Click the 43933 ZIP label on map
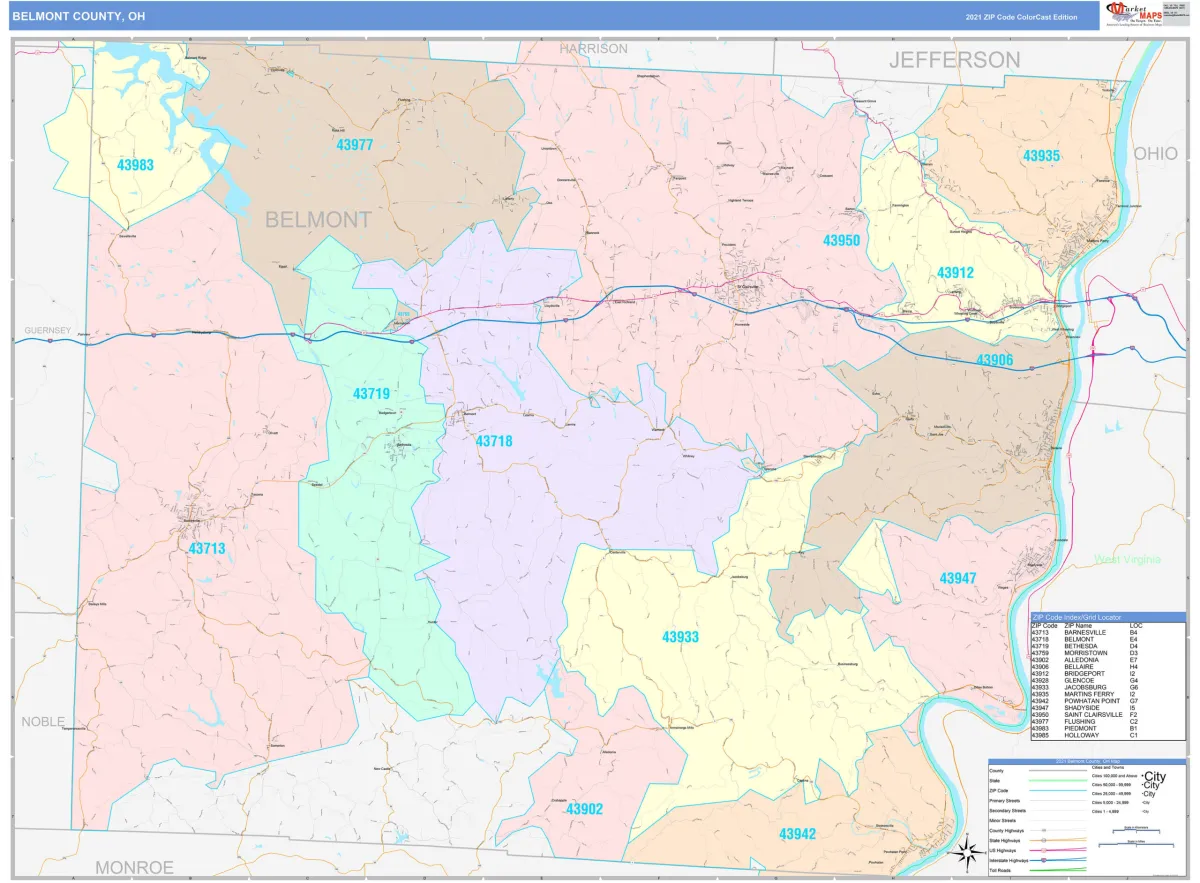 [x=680, y=637]
